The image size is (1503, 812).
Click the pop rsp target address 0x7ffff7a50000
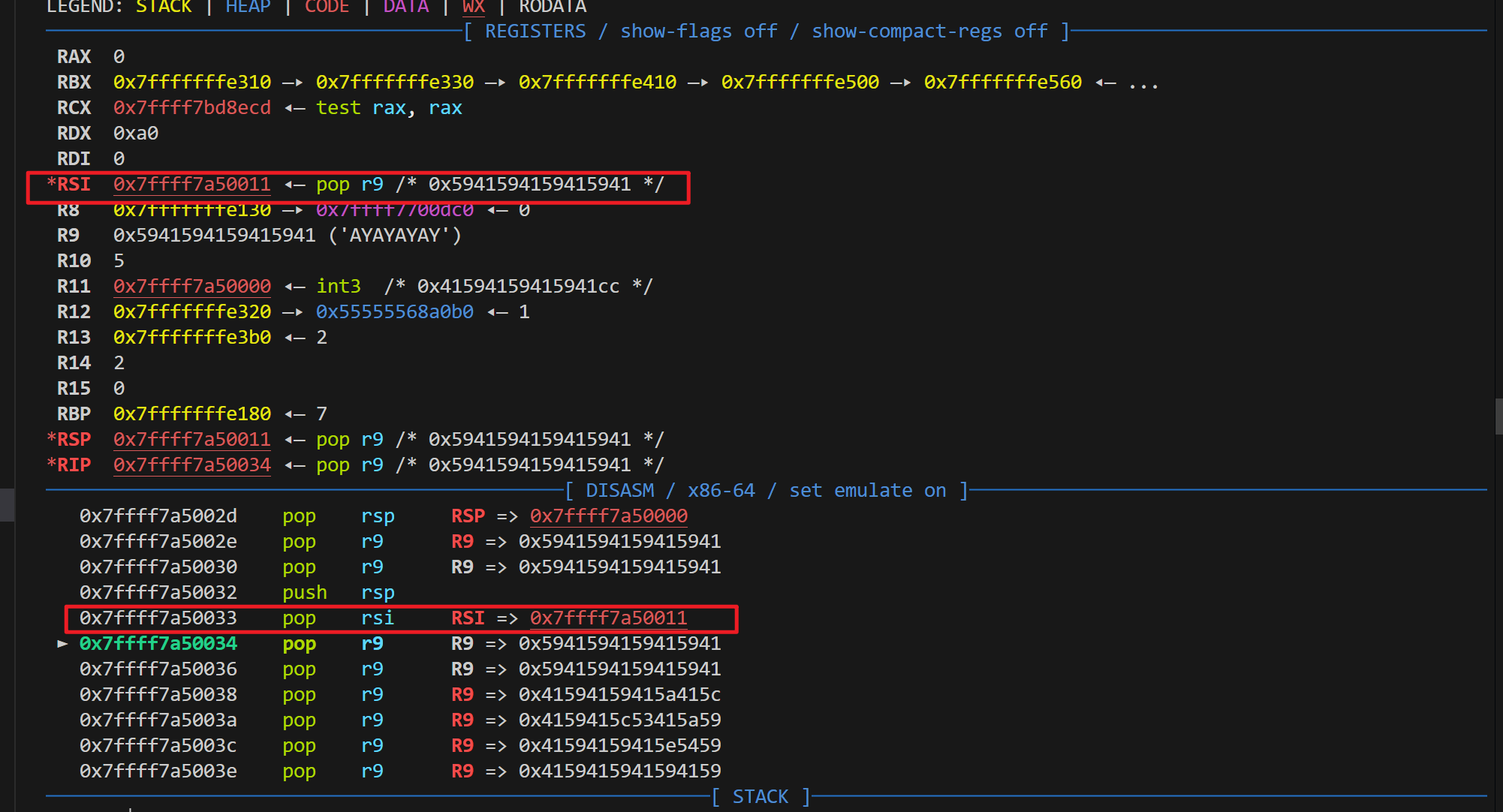pyautogui.click(x=608, y=516)
